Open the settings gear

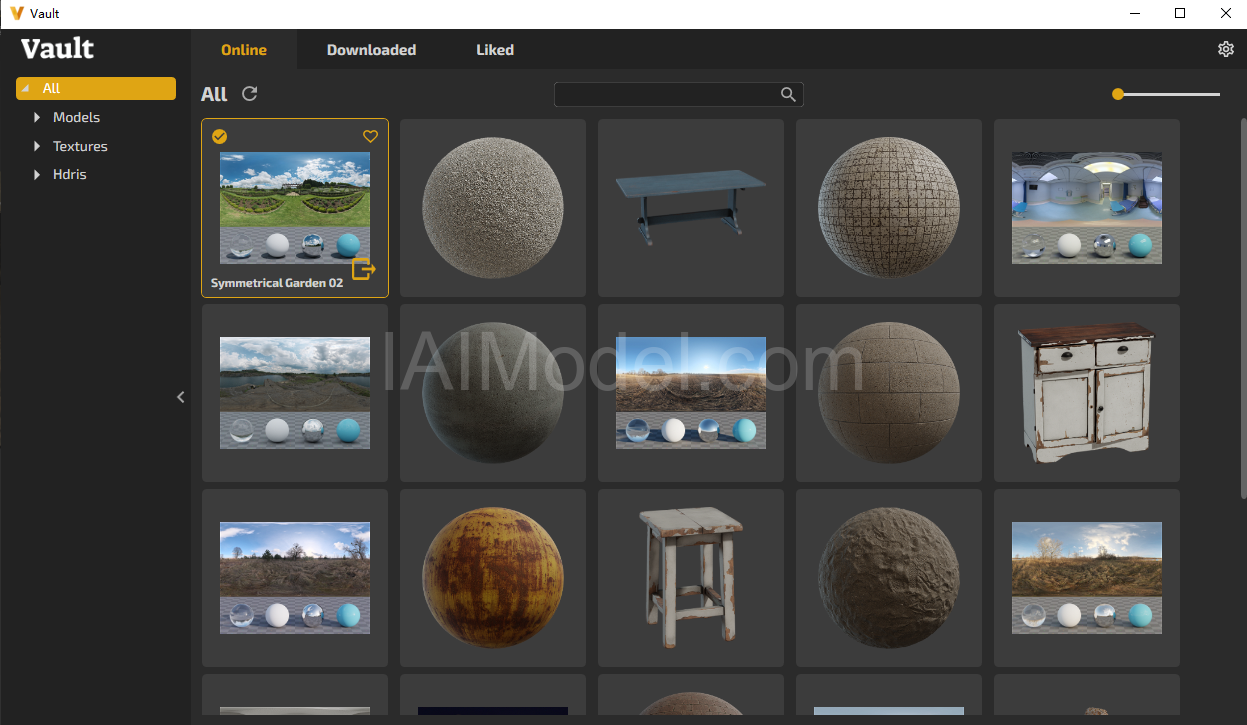tap(1225, 49)
